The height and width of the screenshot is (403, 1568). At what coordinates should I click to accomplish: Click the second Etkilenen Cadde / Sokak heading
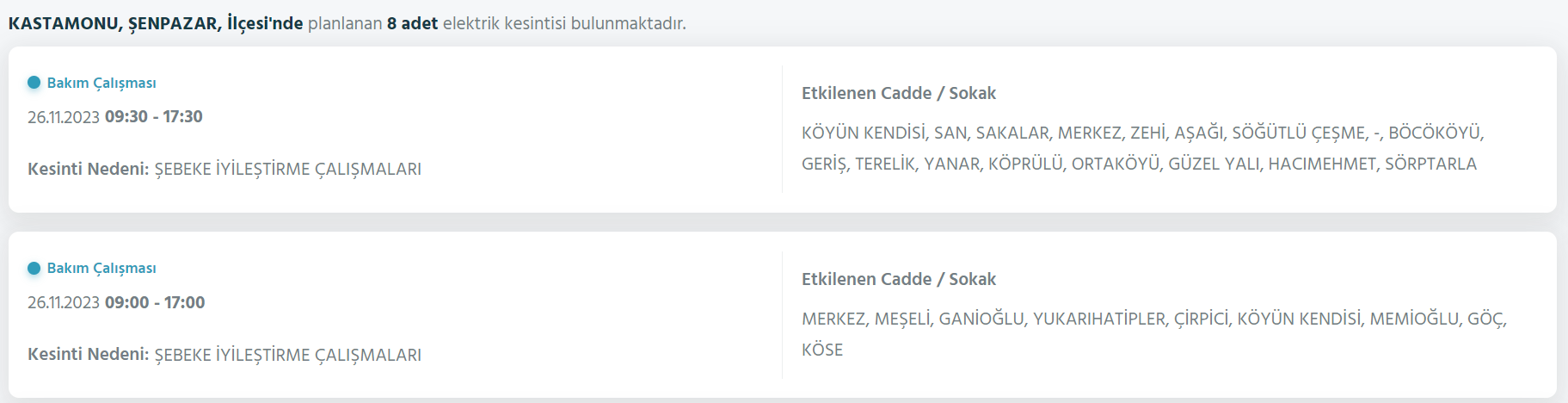899,279
